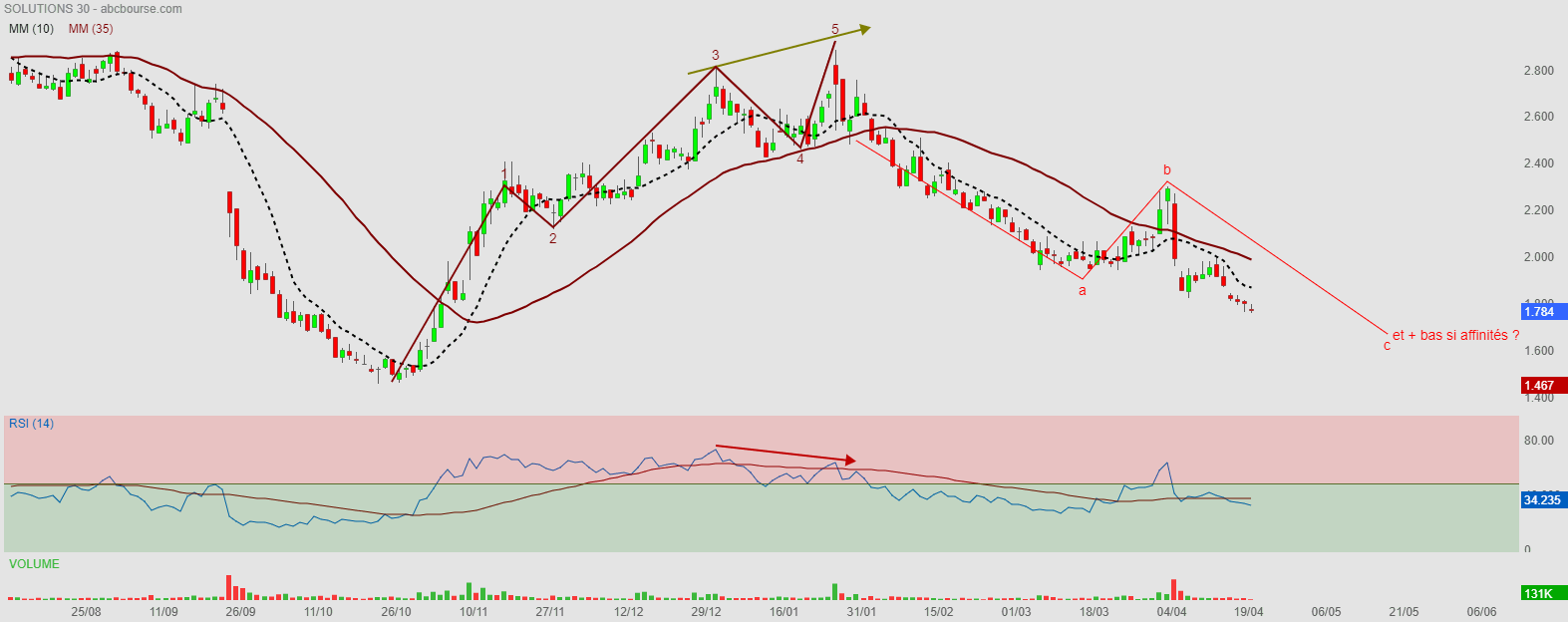1568x622 pixels.
Task: Click the 'et + bas si affinités ?' annotation
Action: click(1455, 336)
